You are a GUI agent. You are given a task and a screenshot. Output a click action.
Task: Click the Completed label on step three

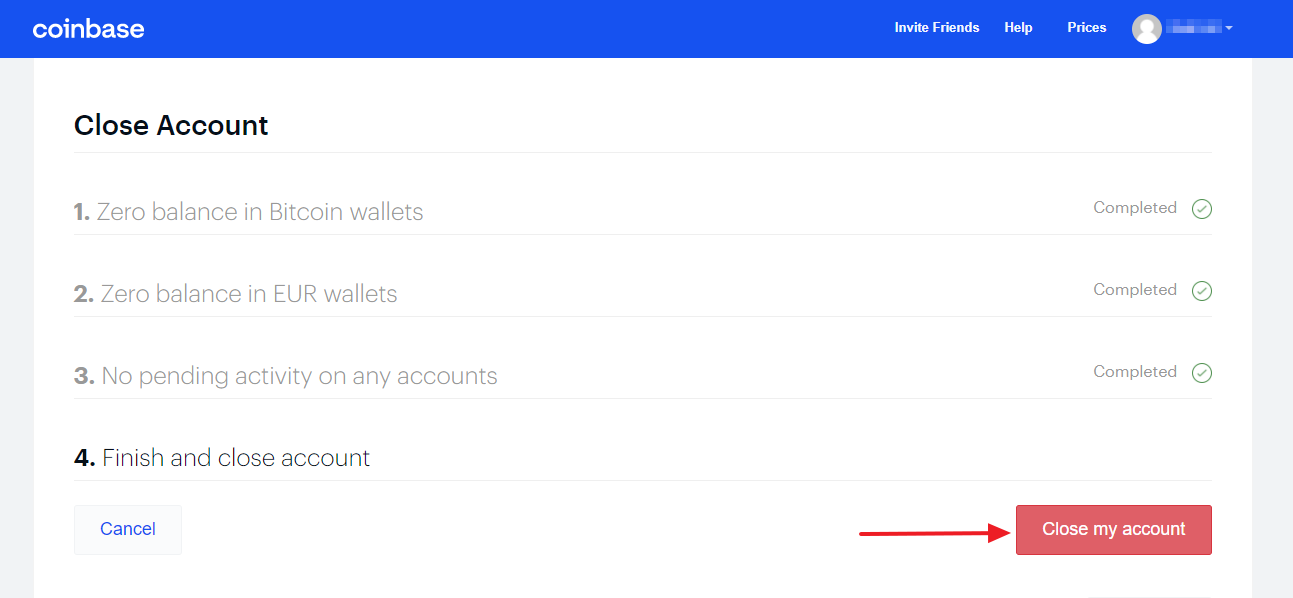click(x=1135, y=371)
